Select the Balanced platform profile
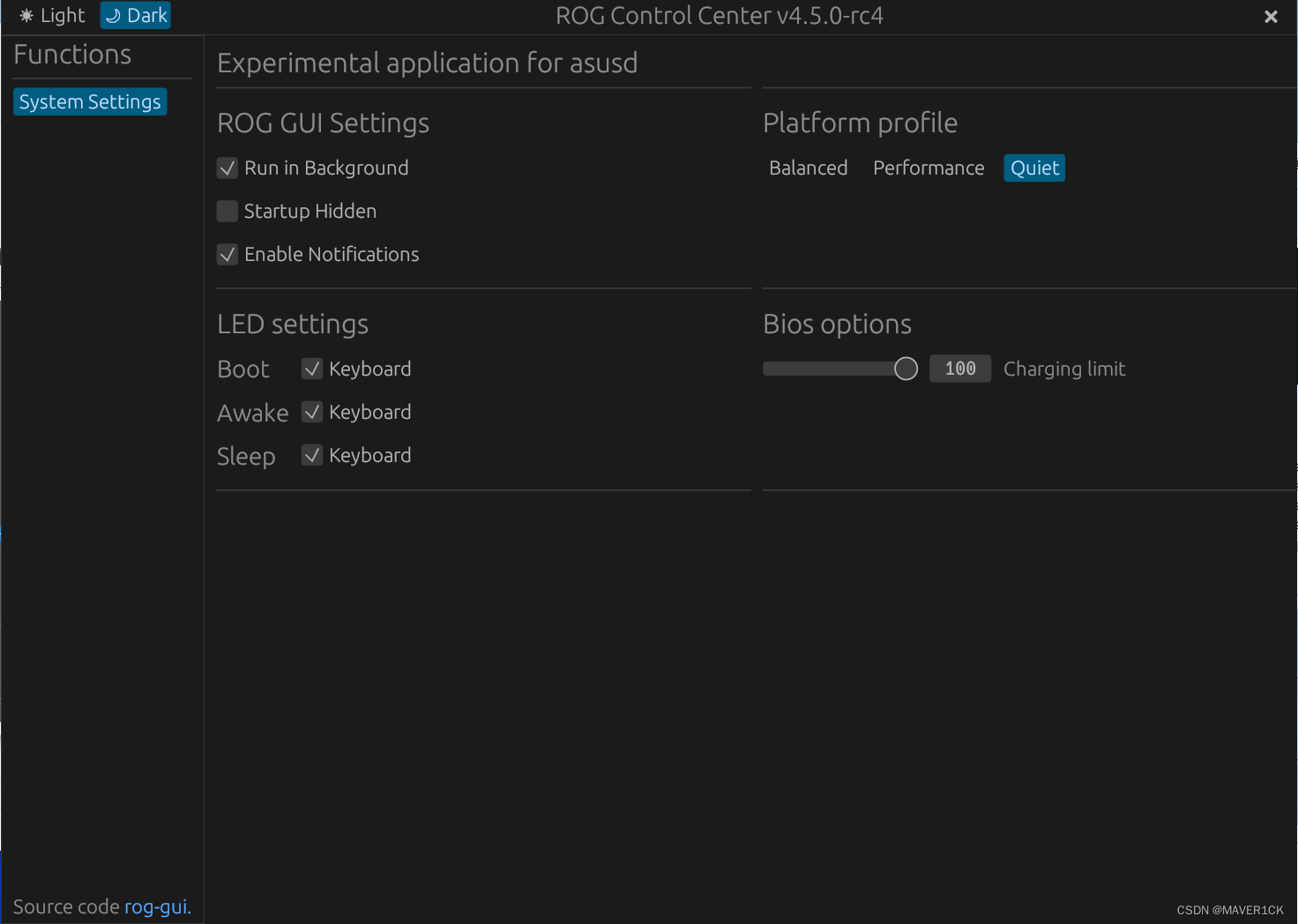1298x924 pixels. pos(809,168)
